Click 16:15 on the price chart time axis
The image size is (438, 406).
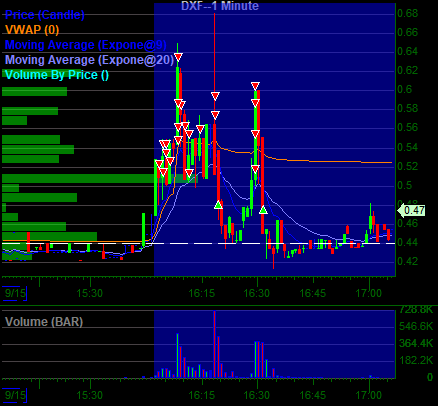point(202,293)
